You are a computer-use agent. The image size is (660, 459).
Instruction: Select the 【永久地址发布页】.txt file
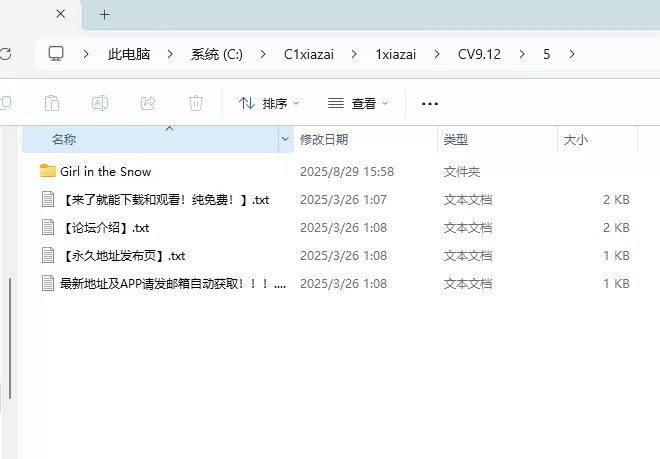point(123,256)
